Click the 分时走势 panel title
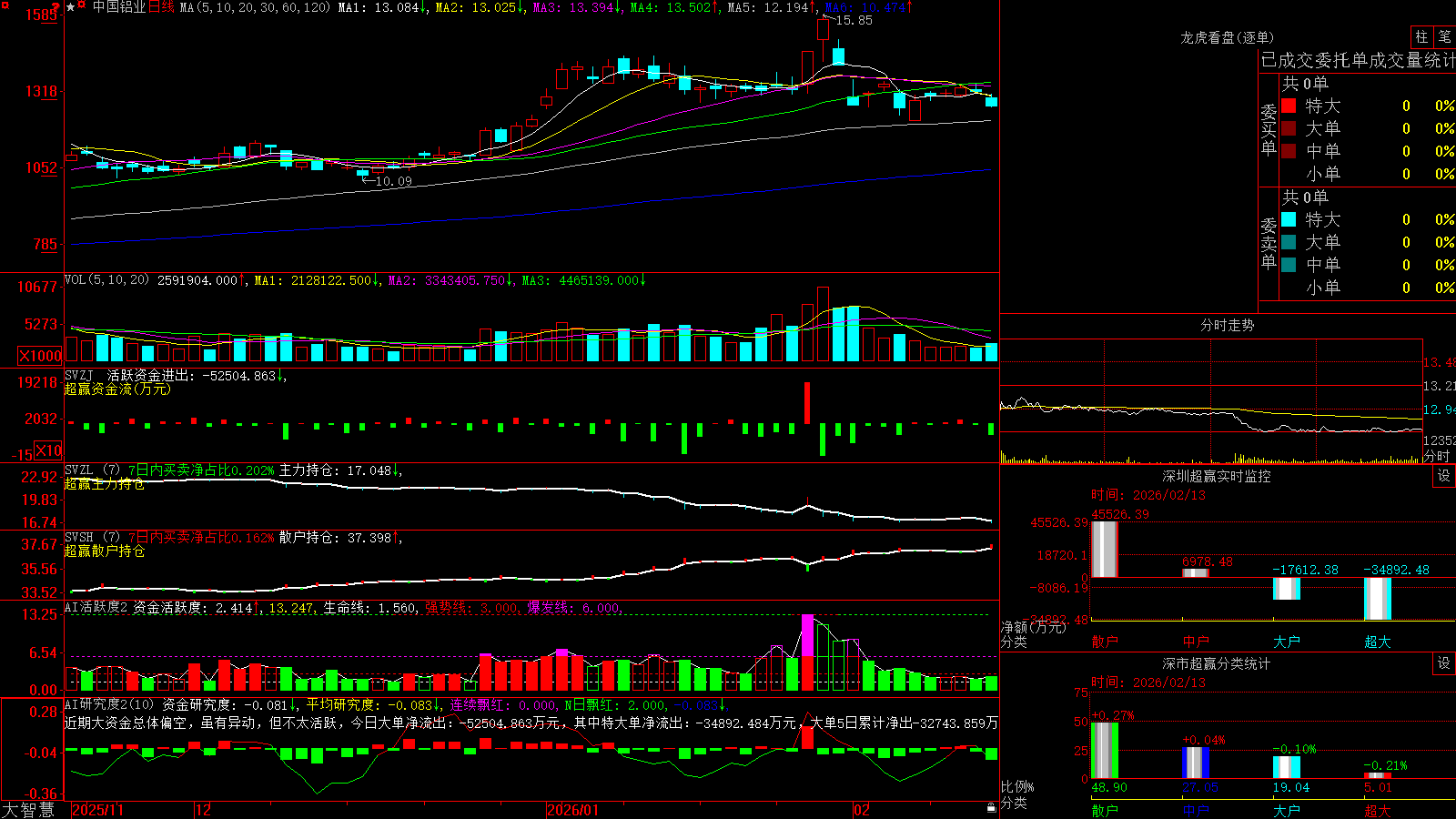Viewport: 1456px width, 819px height. tap(1228, 325)
